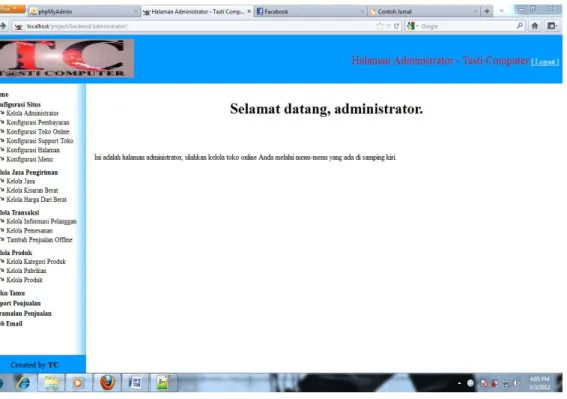Show hidden system tray icons arrow
Screen dimensions: 567x399
(459, 383)
